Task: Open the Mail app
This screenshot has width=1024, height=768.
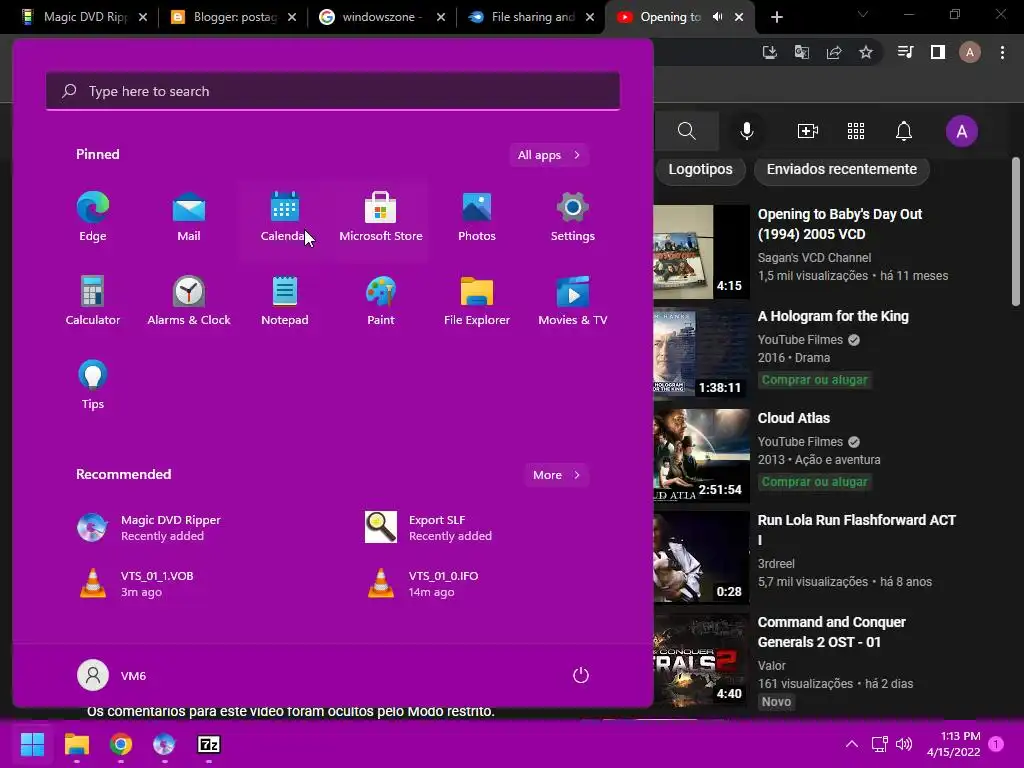Action: (x=189, y=217)
